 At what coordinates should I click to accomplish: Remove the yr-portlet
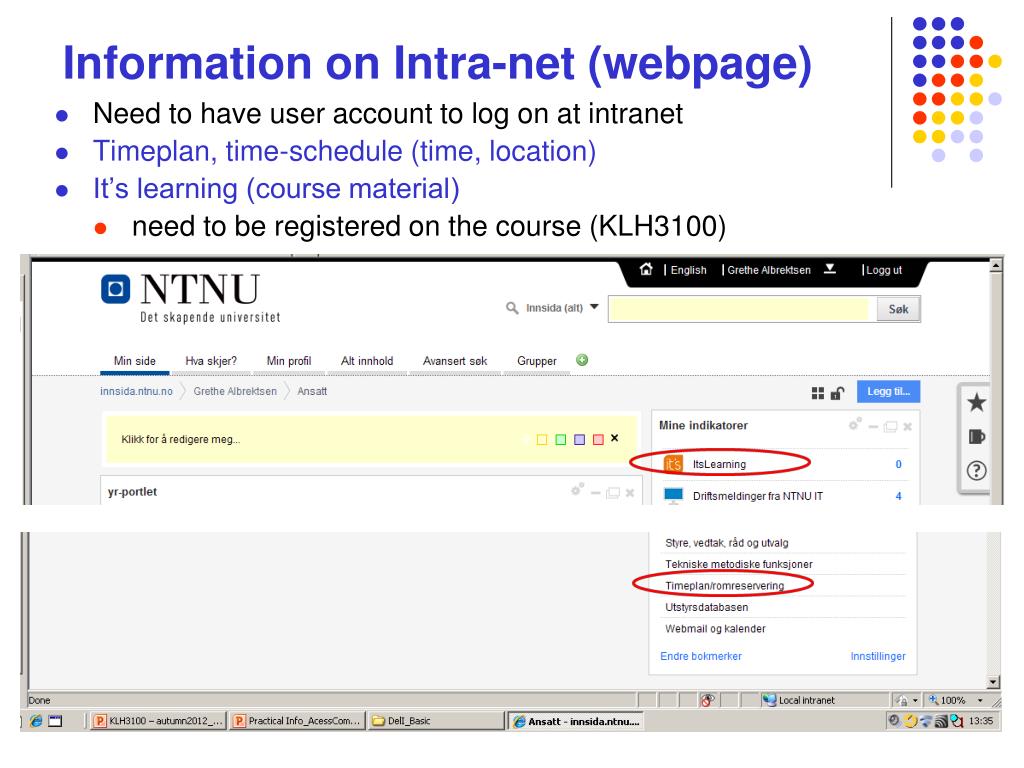pyautogui.click(x=630, y=493)
